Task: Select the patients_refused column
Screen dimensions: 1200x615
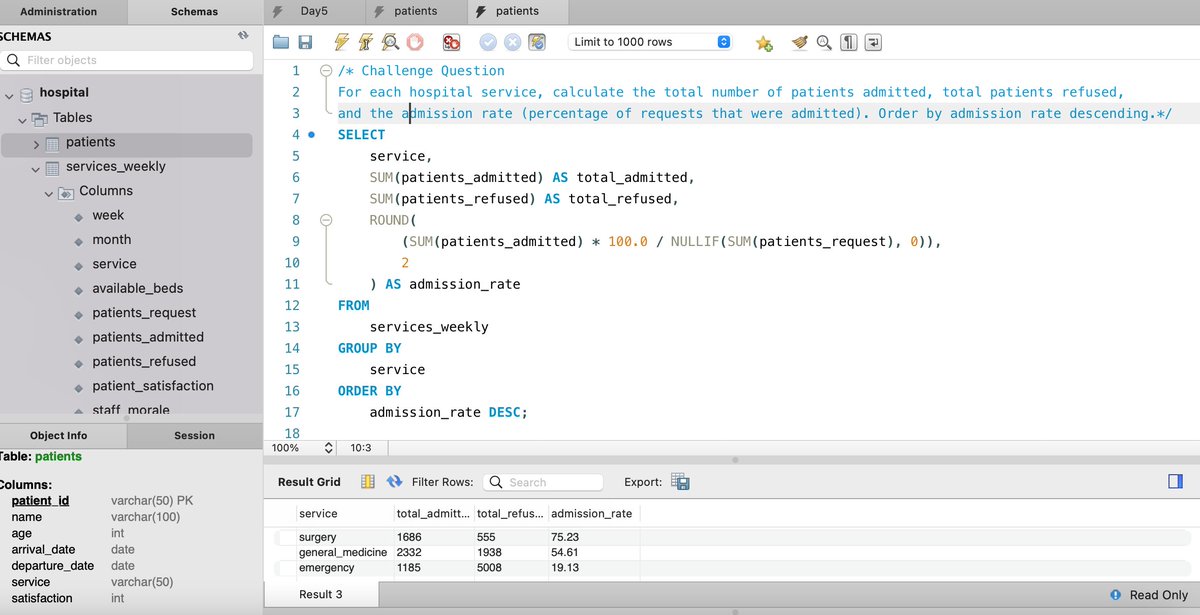Action: (x=144, y=361)
